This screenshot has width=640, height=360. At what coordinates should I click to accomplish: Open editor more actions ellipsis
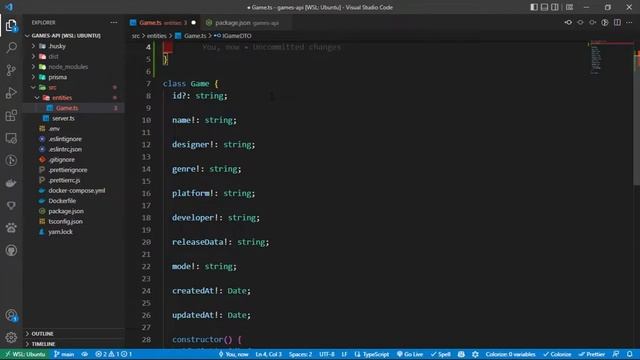tap(629, 22)
